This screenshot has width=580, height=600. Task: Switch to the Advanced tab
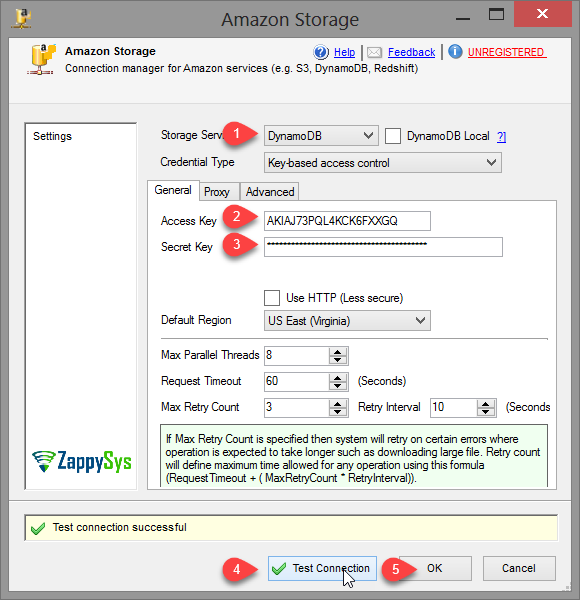click(270, 192)
